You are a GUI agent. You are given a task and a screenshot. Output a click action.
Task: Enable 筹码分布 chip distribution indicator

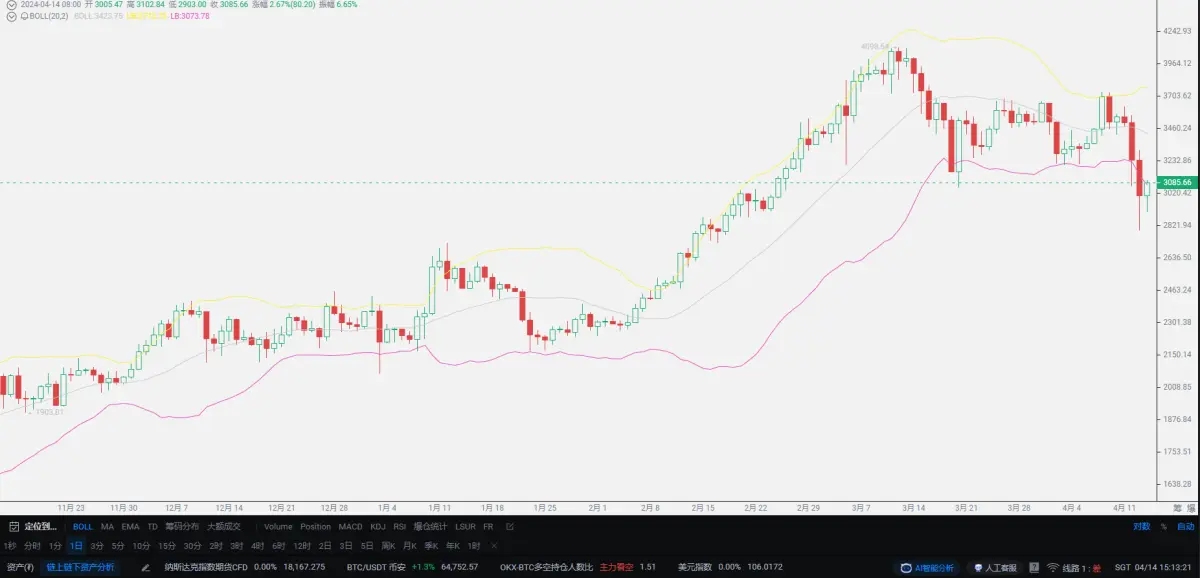point(182,526)
